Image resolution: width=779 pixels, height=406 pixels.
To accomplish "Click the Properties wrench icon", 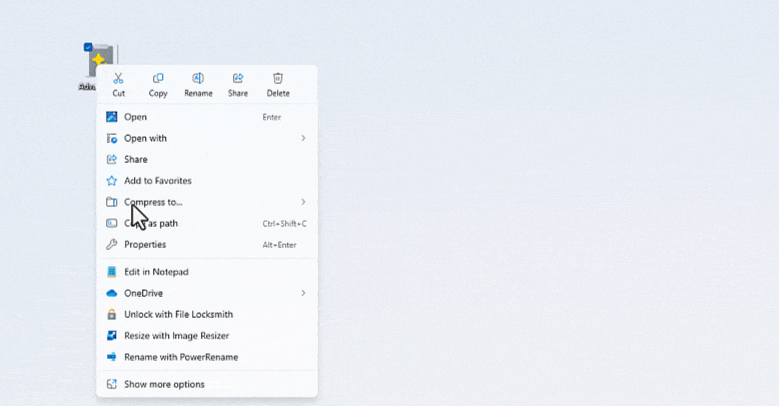I will tap(112, 244).
